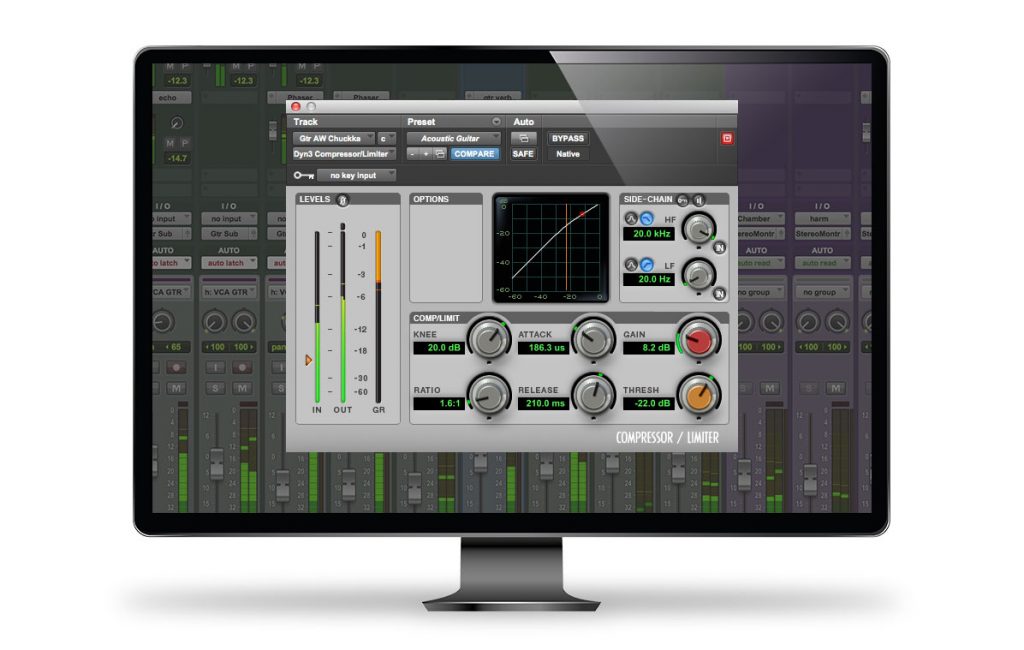Click the preset settings copy icon beside plus
Screen dimensions: 1024x650
click(x=439, y=154)
